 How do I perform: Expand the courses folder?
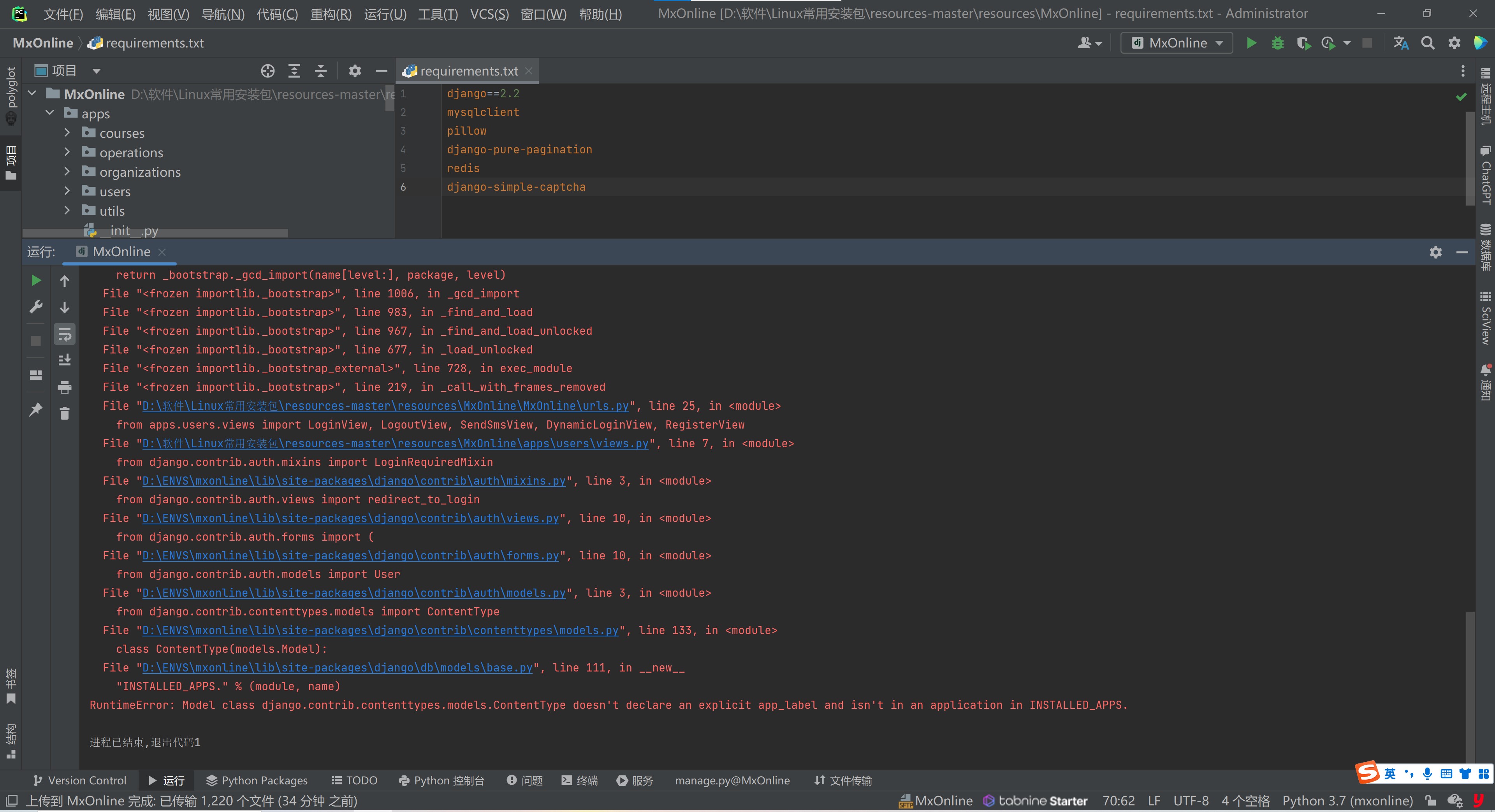point(67,132)
